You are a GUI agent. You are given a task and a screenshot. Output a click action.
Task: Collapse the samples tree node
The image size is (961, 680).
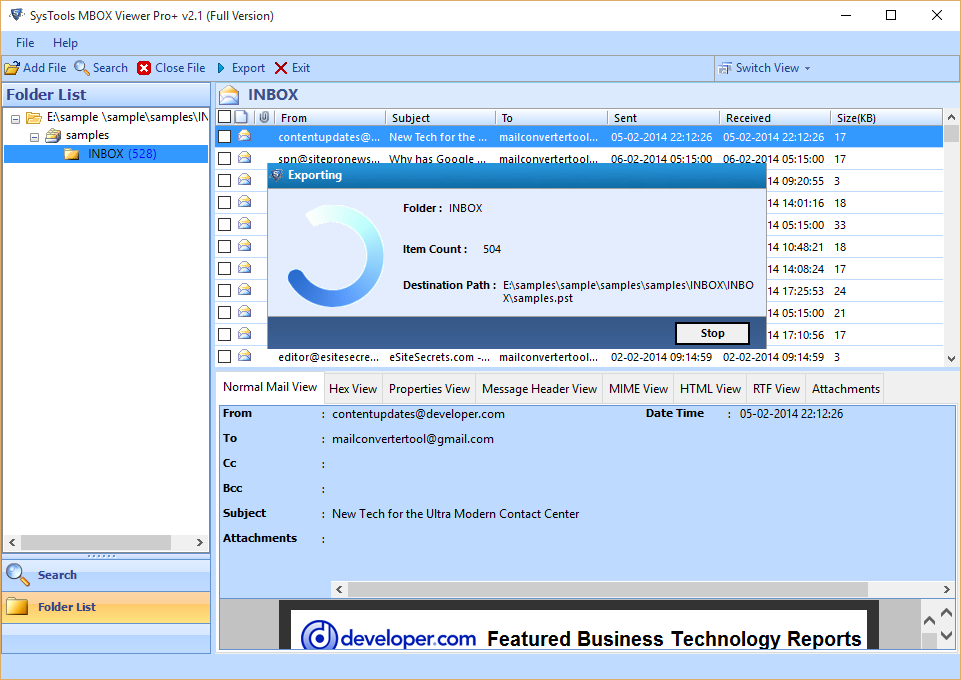tap(35, 137)
